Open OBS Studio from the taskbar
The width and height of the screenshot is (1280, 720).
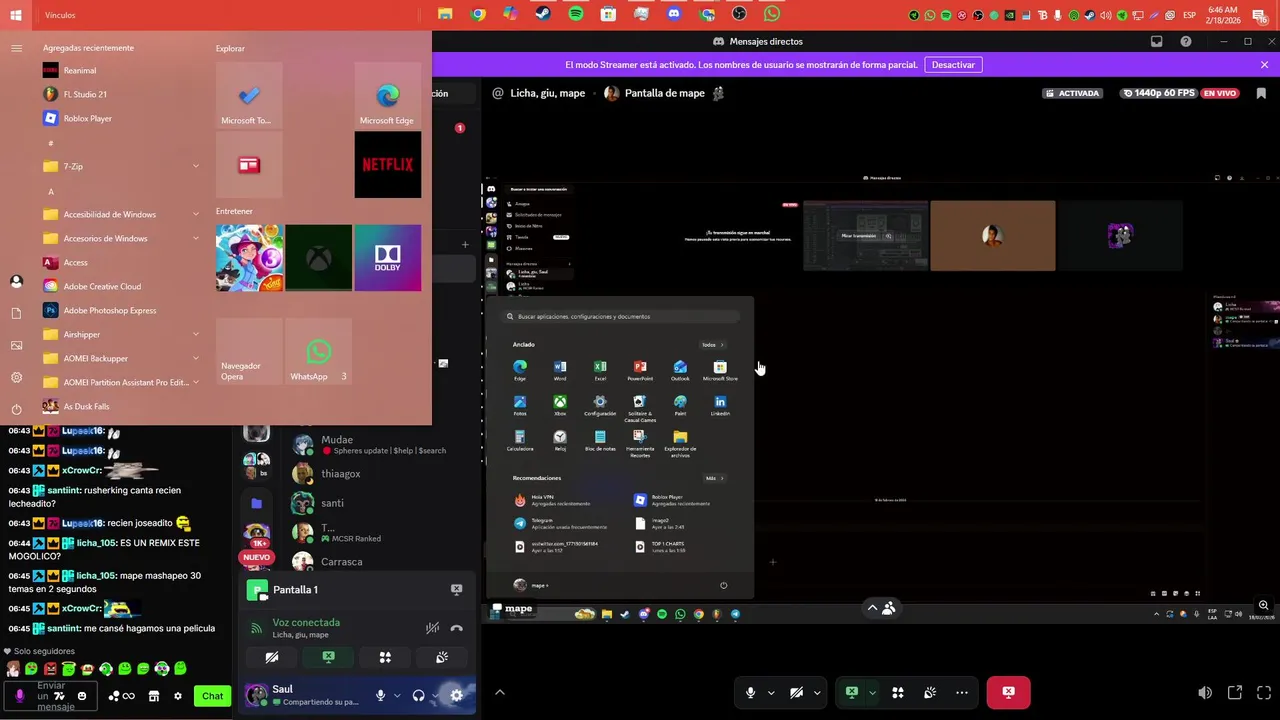pyautogui.click(x=739, y=14)
